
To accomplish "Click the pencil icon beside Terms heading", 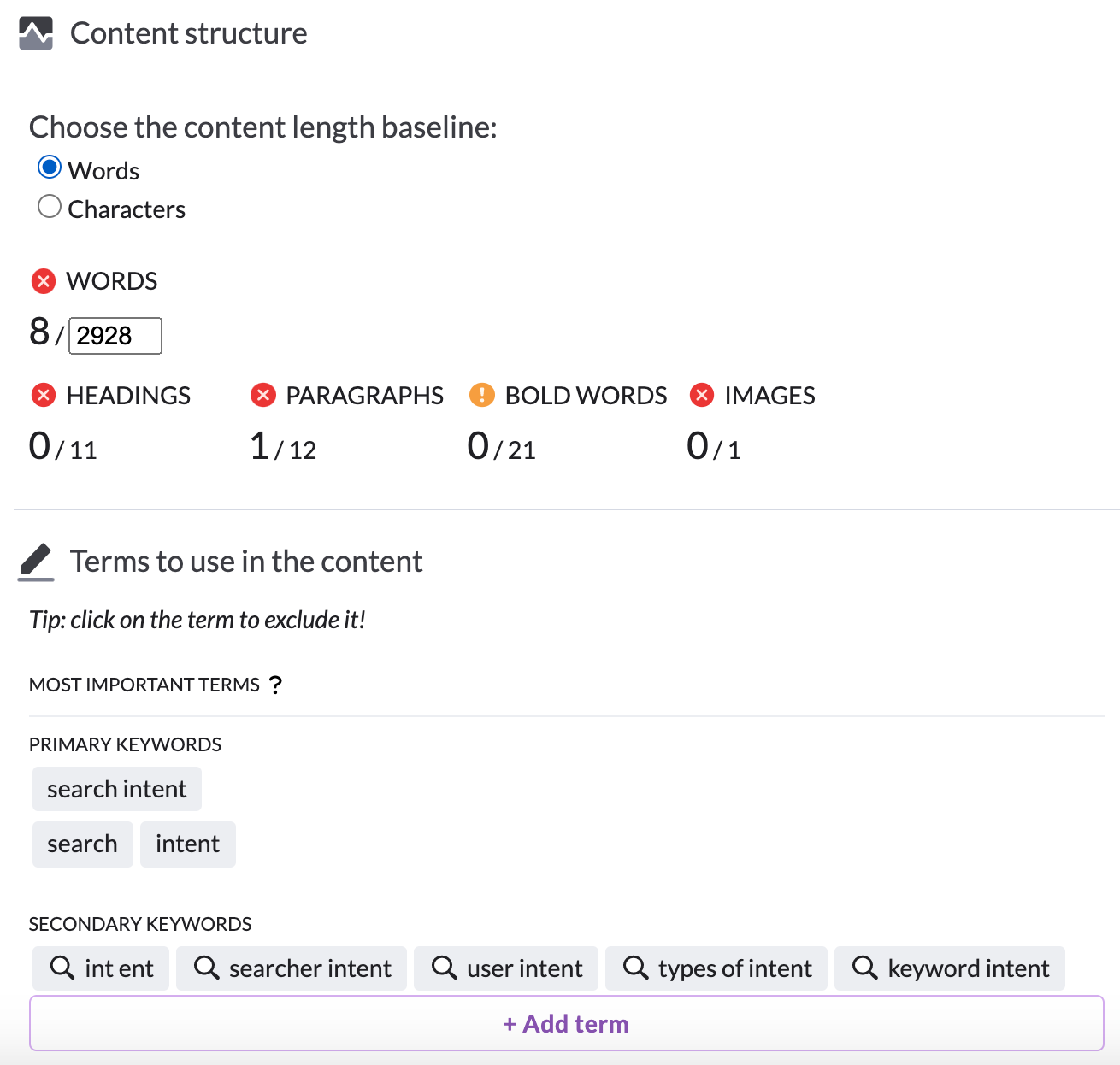I will [35, 560].
